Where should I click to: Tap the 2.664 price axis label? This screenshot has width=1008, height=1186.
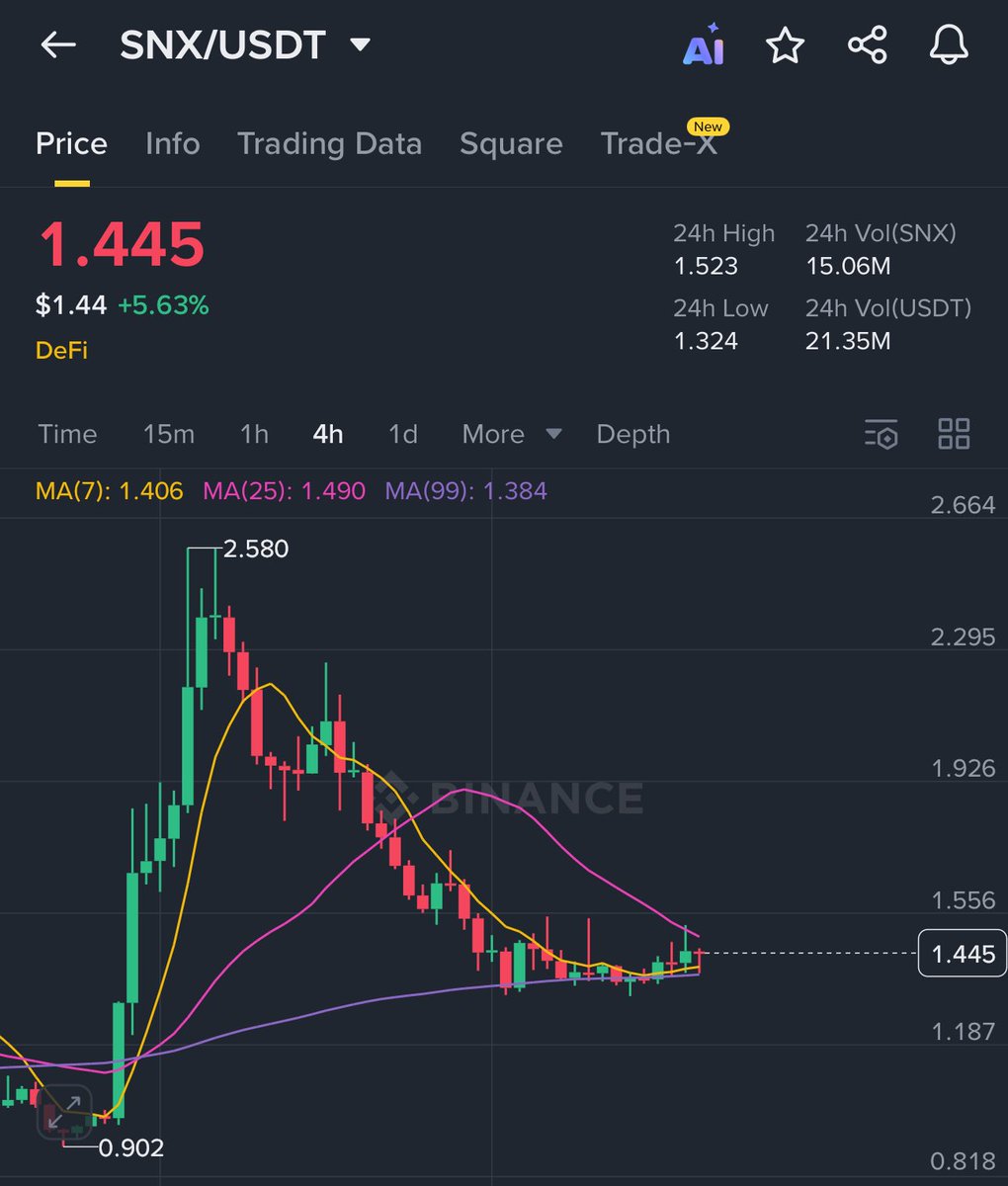pos(964,505)
